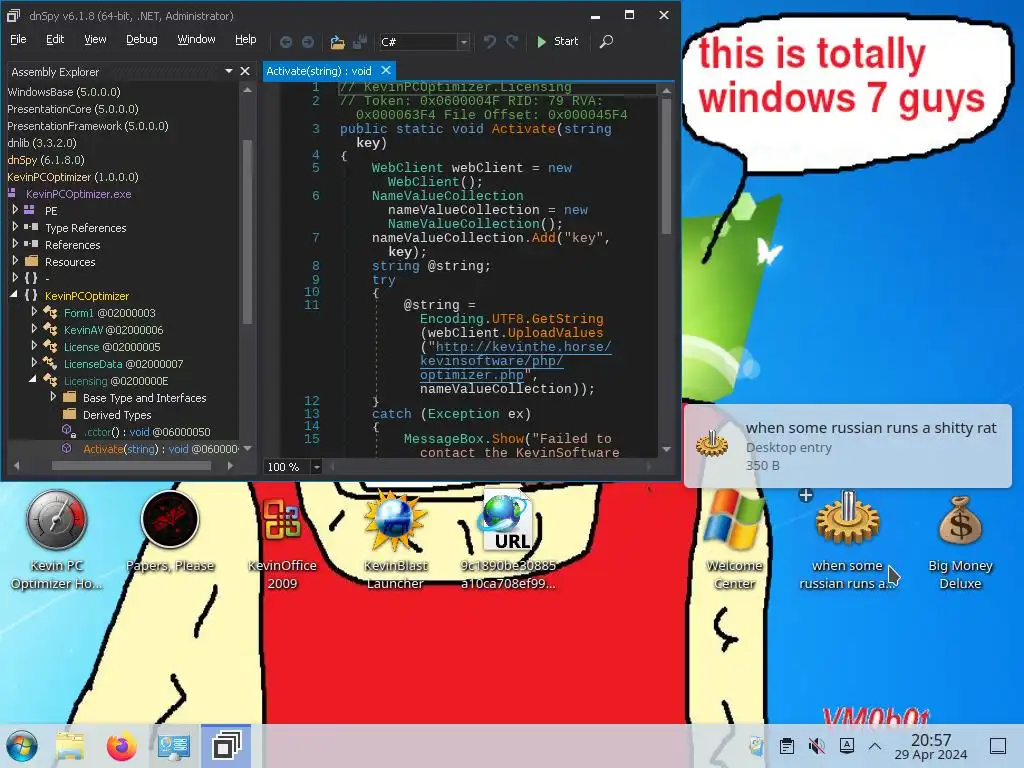Click the Big Money Deluxe desktop icon
This screenshot has width=1024, height=768.
[960, 541]
